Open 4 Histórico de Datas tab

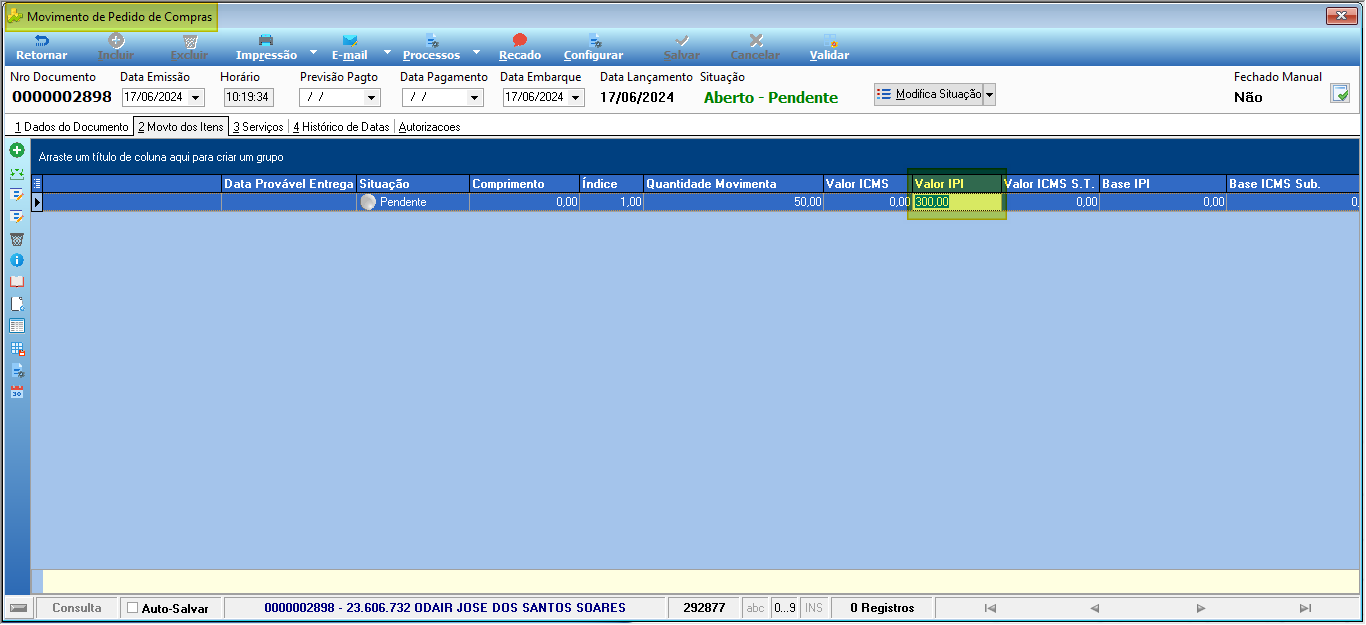tap(342, 127)
